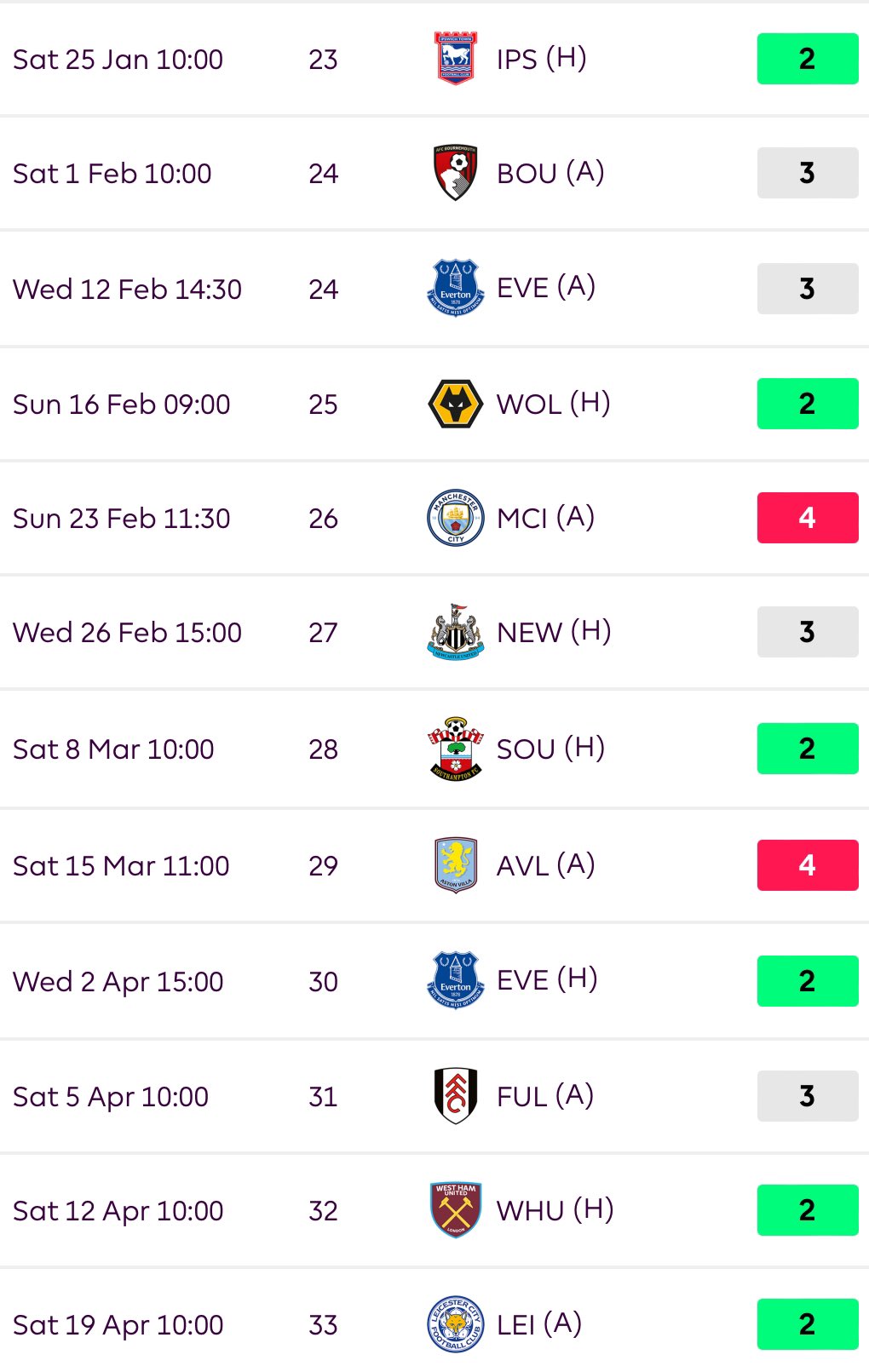Open the WHU (H) fixture label
The height and width of the screenshot is (1372, 869).
[x=555, y=1210]
